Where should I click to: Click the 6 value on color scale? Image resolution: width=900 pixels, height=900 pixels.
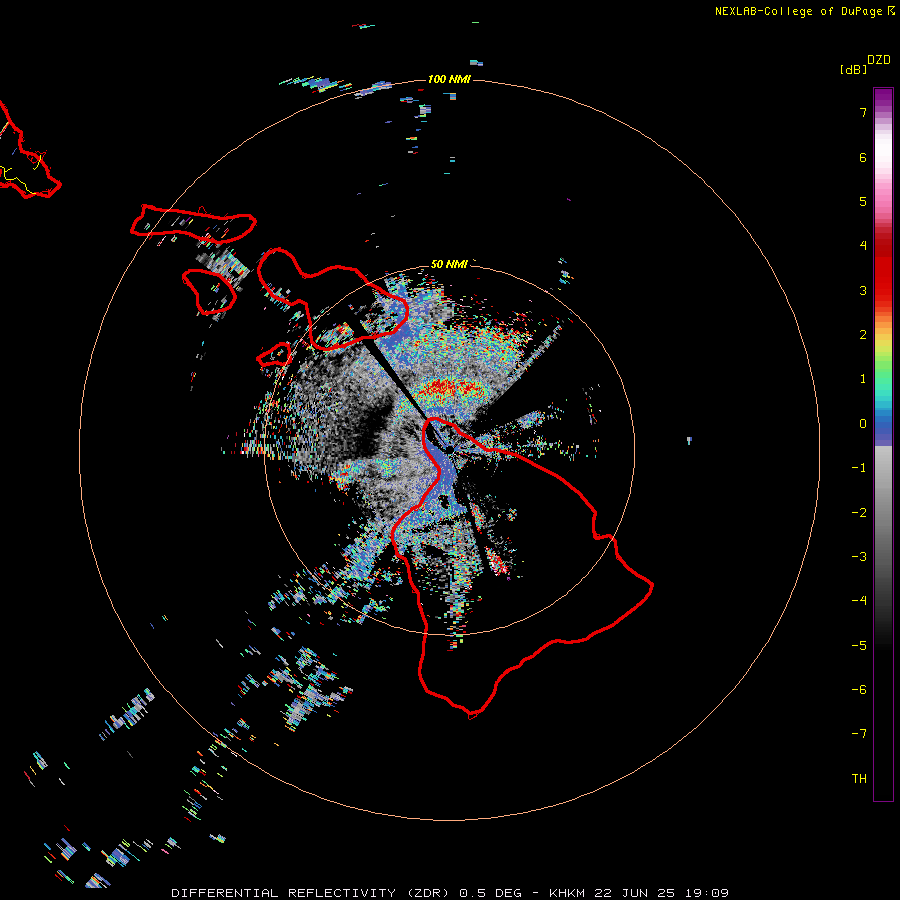point(863,157)
